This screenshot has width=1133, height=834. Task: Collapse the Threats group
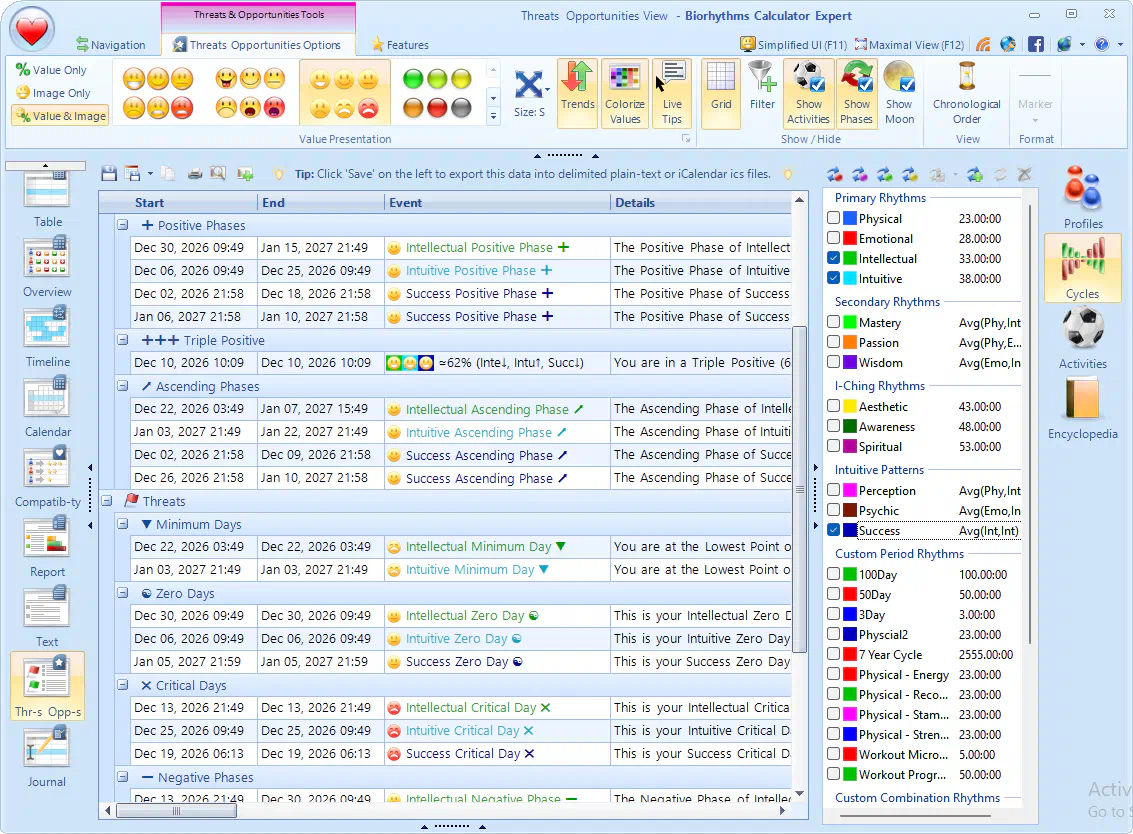pyautogui.click(x=107, y=501)
